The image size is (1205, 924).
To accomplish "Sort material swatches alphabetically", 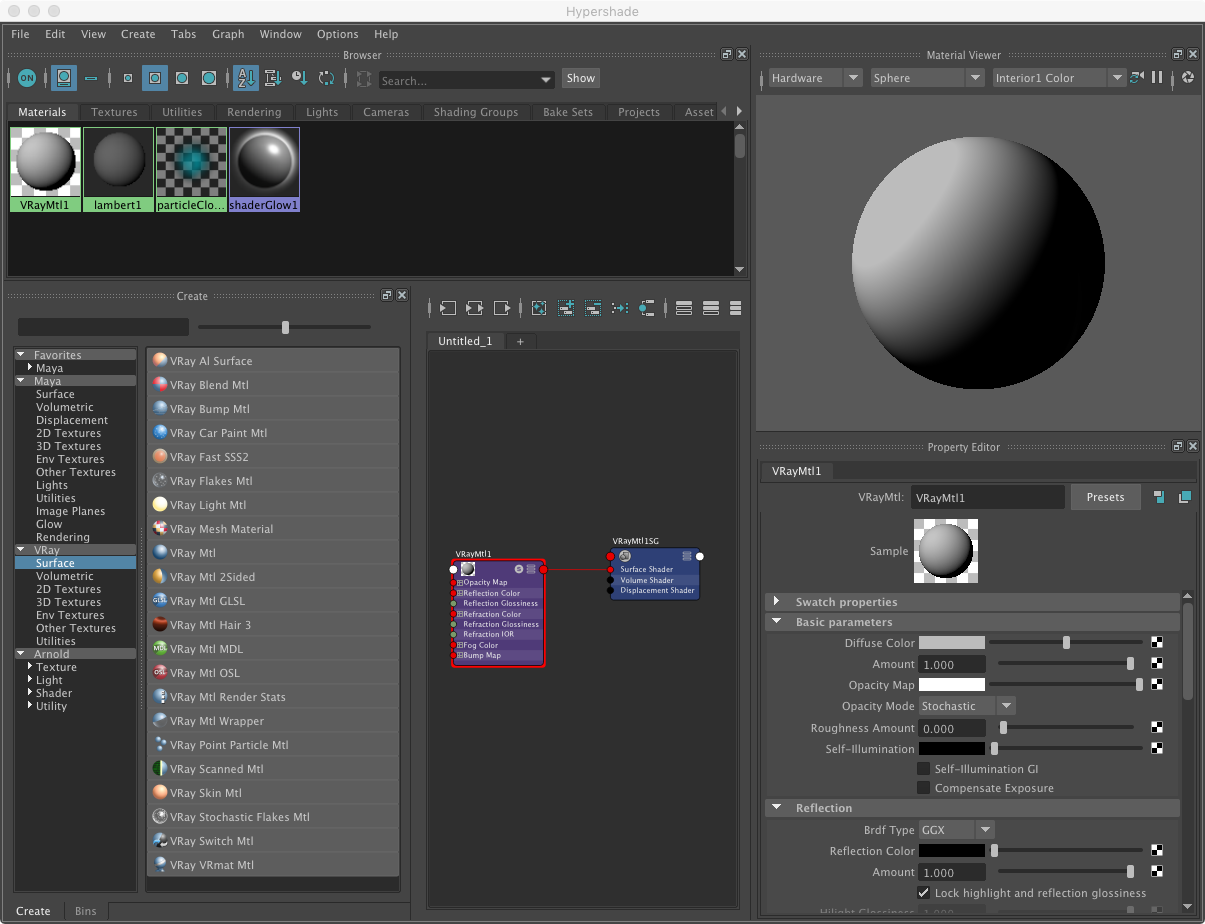I will (x=246, y=77).
